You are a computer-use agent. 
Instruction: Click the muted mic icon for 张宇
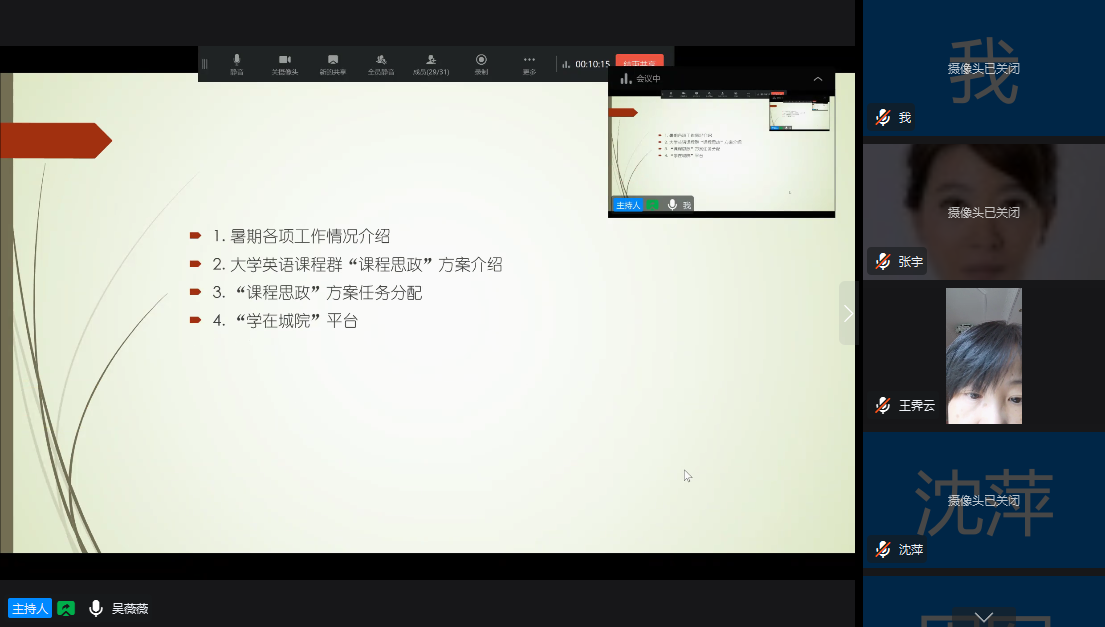coord(883,261)
